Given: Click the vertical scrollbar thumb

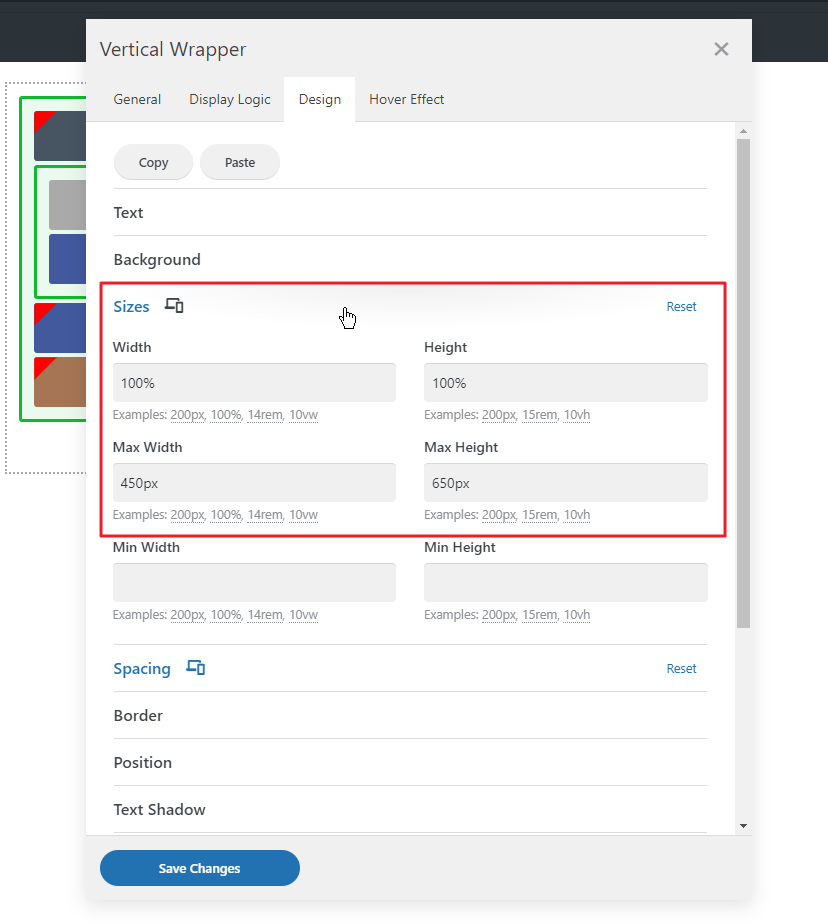Looking at the screenshot, I should (743, 384).
